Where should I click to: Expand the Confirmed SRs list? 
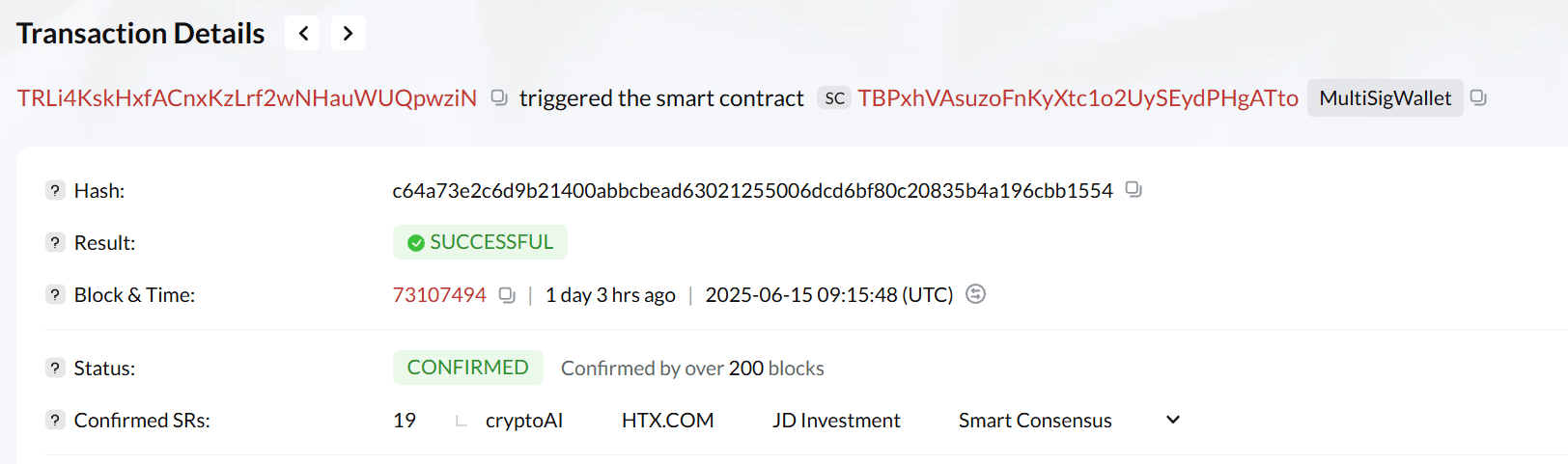(1173, 420)
